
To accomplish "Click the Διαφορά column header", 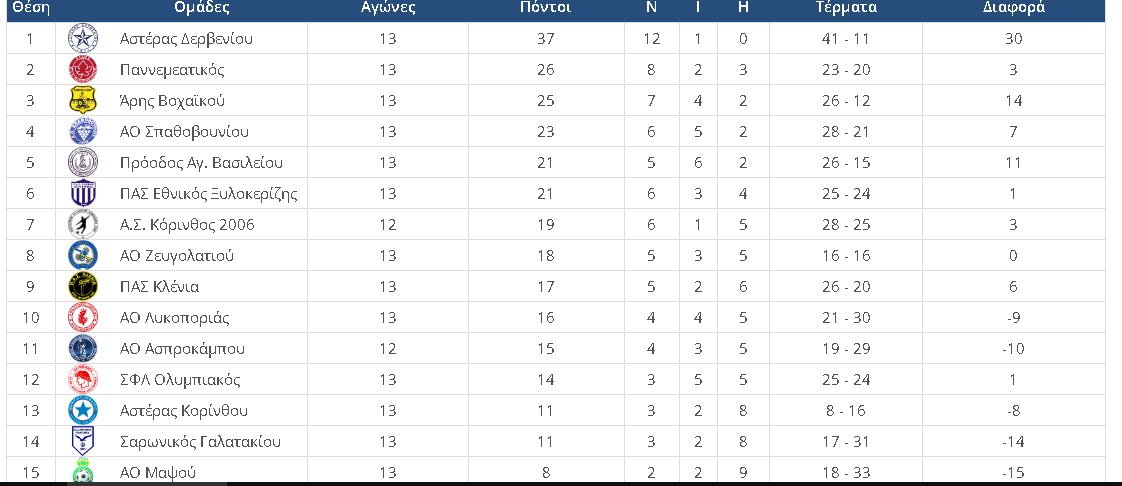I will coord(1013,8).
